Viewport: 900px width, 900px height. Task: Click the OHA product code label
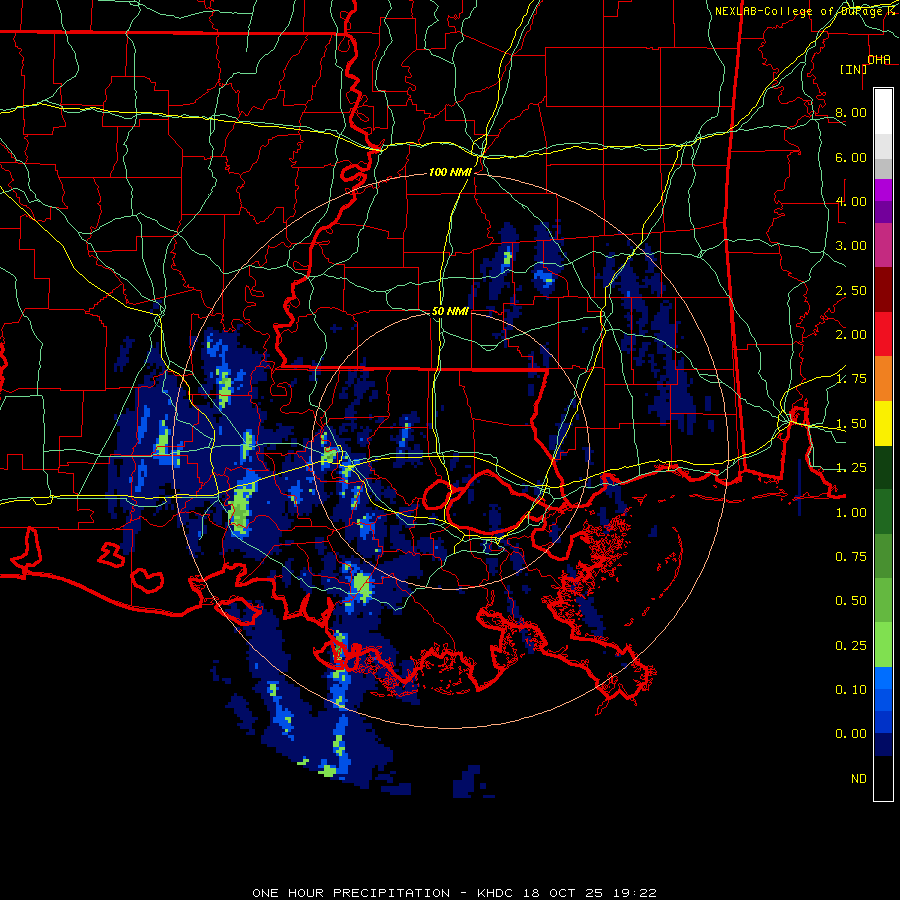pos(879,59)
